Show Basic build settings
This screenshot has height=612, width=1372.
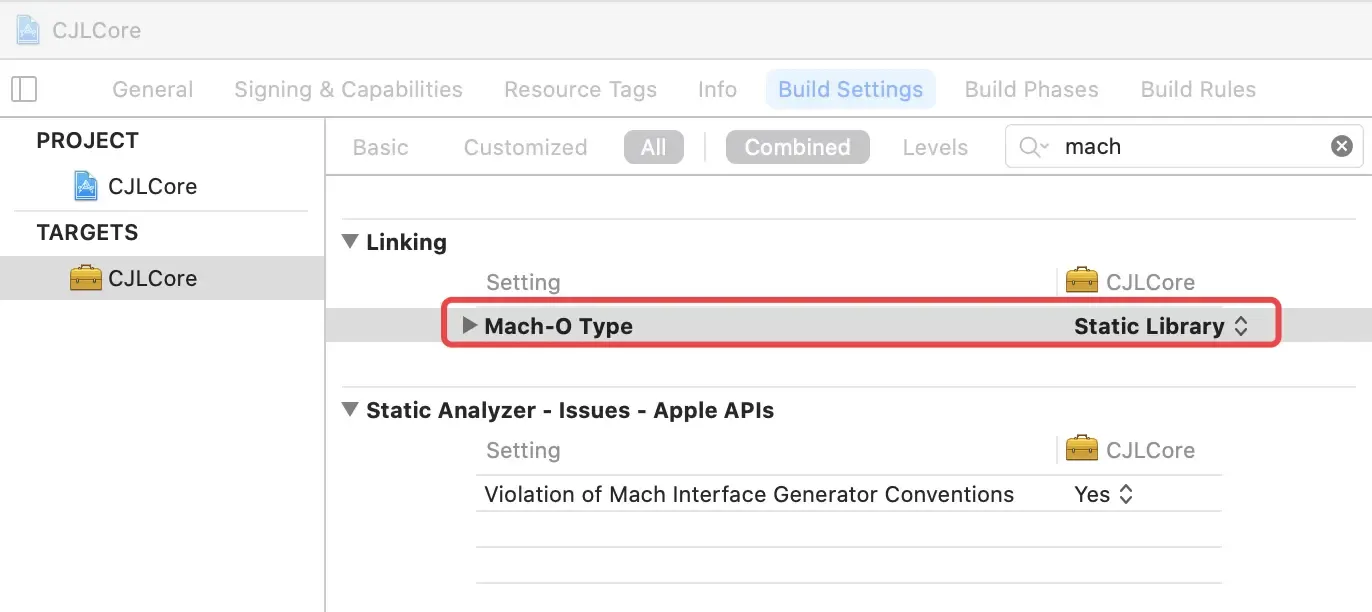pos(380,147)
